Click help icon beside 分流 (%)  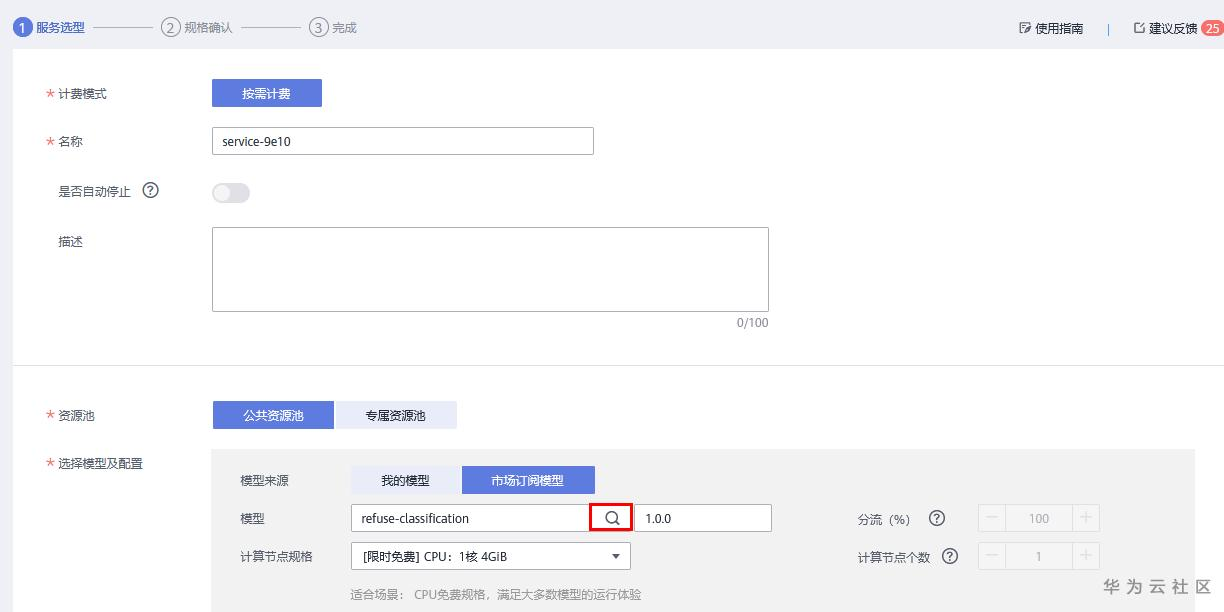point(937,518)
